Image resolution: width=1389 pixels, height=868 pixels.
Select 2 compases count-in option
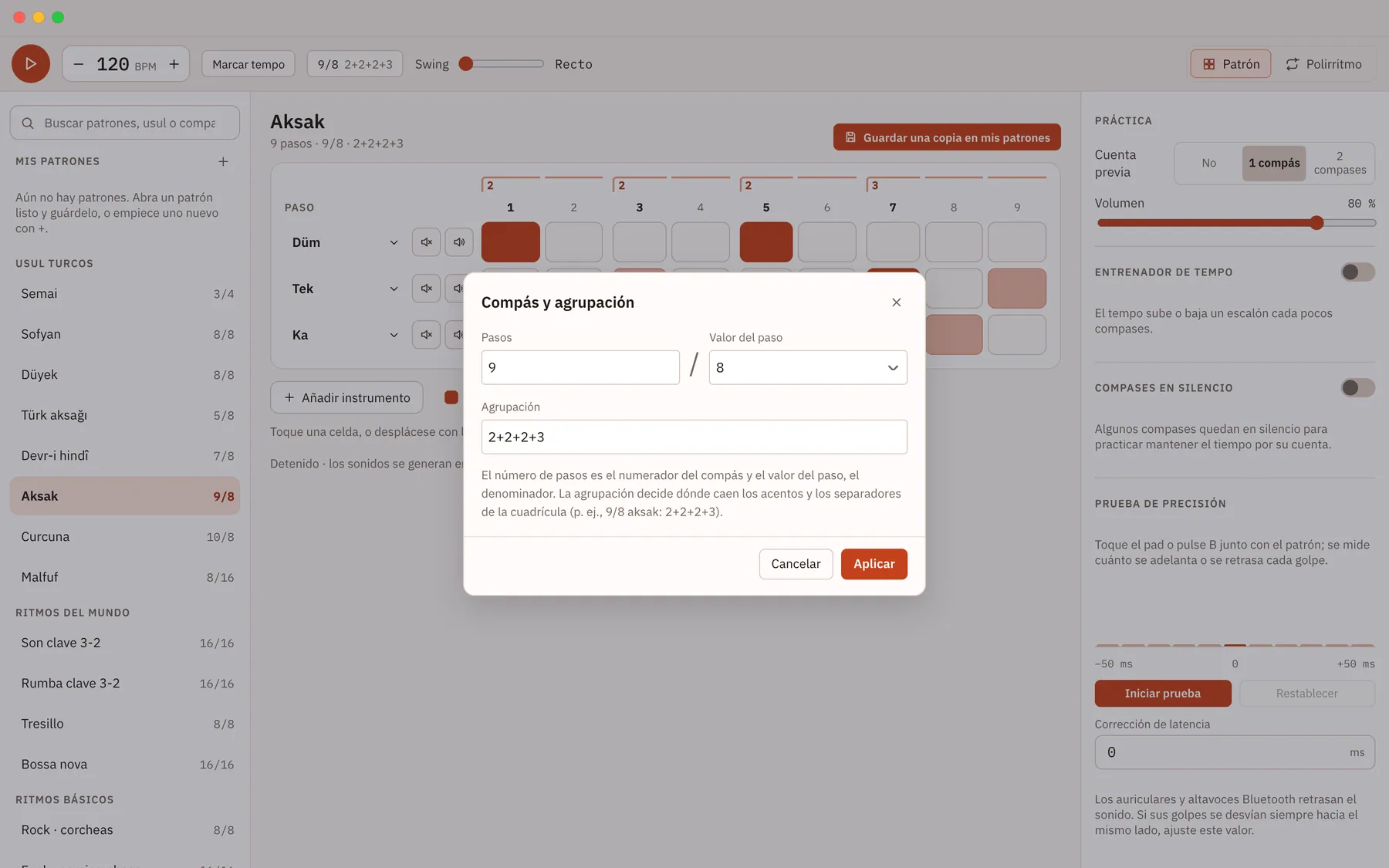(x=1340, y=164)
